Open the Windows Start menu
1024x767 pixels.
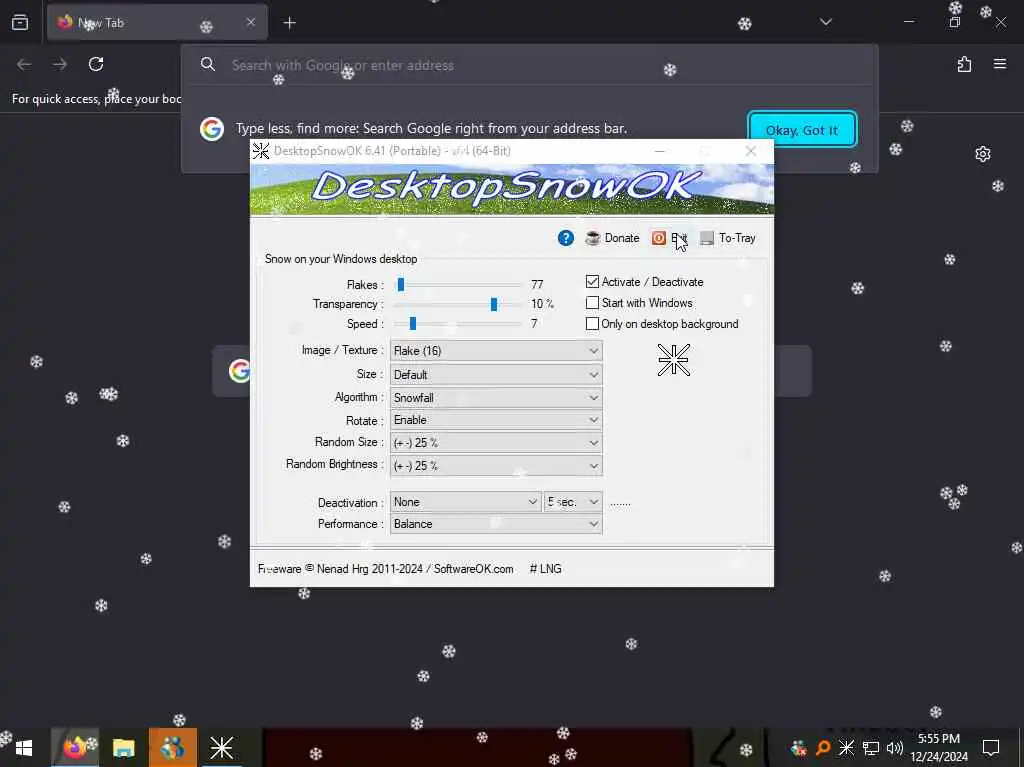[24, 748]
